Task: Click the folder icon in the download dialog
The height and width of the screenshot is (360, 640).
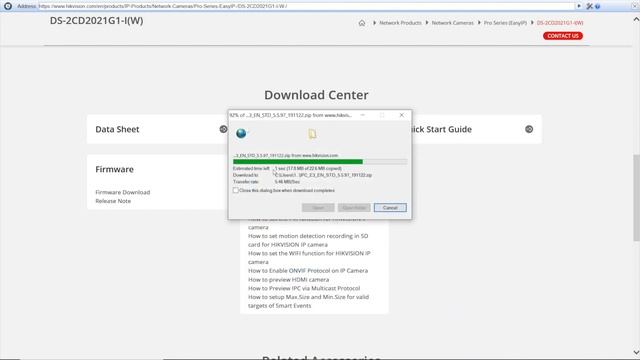Action: point(312,134)
